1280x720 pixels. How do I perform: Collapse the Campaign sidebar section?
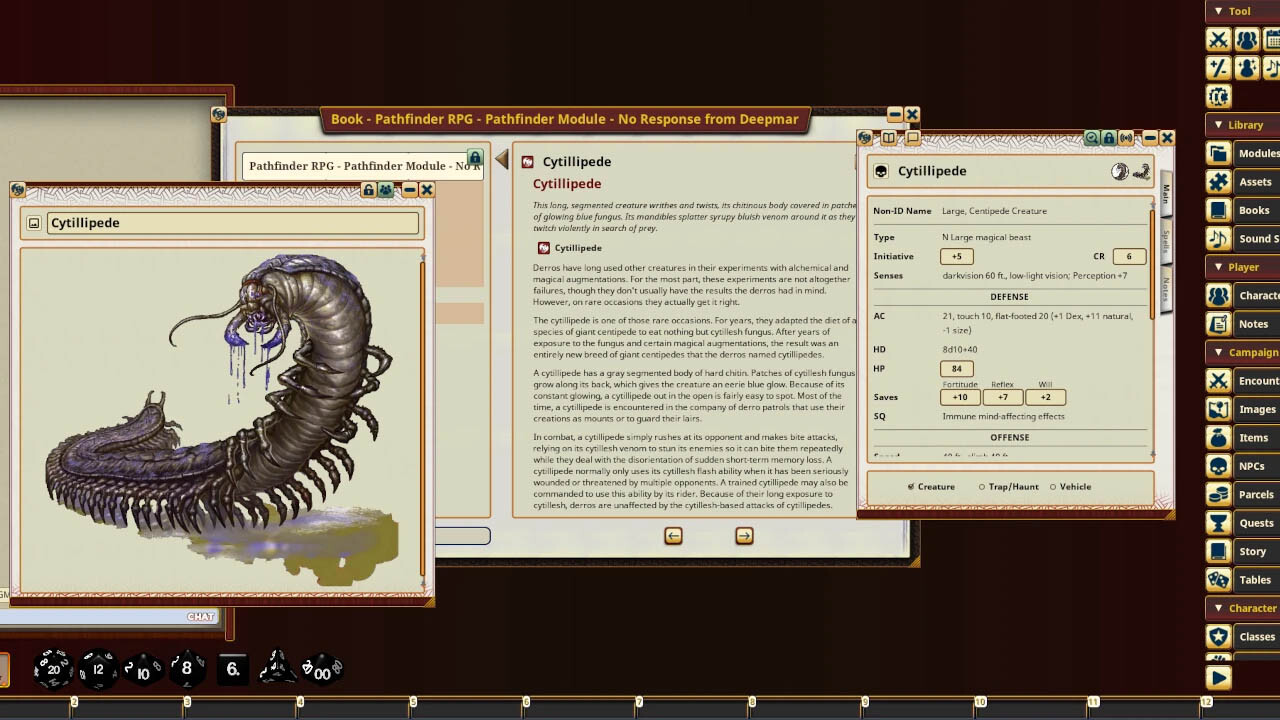[1218, 352]
